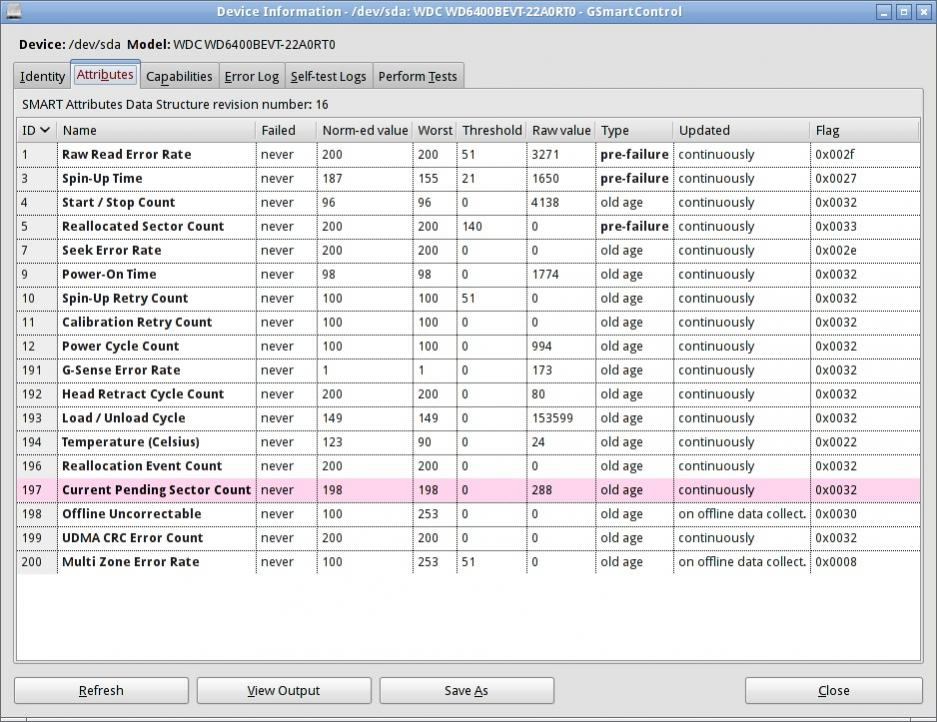
Task: Select the Attributes tab
Action: [x=105, y=75]
